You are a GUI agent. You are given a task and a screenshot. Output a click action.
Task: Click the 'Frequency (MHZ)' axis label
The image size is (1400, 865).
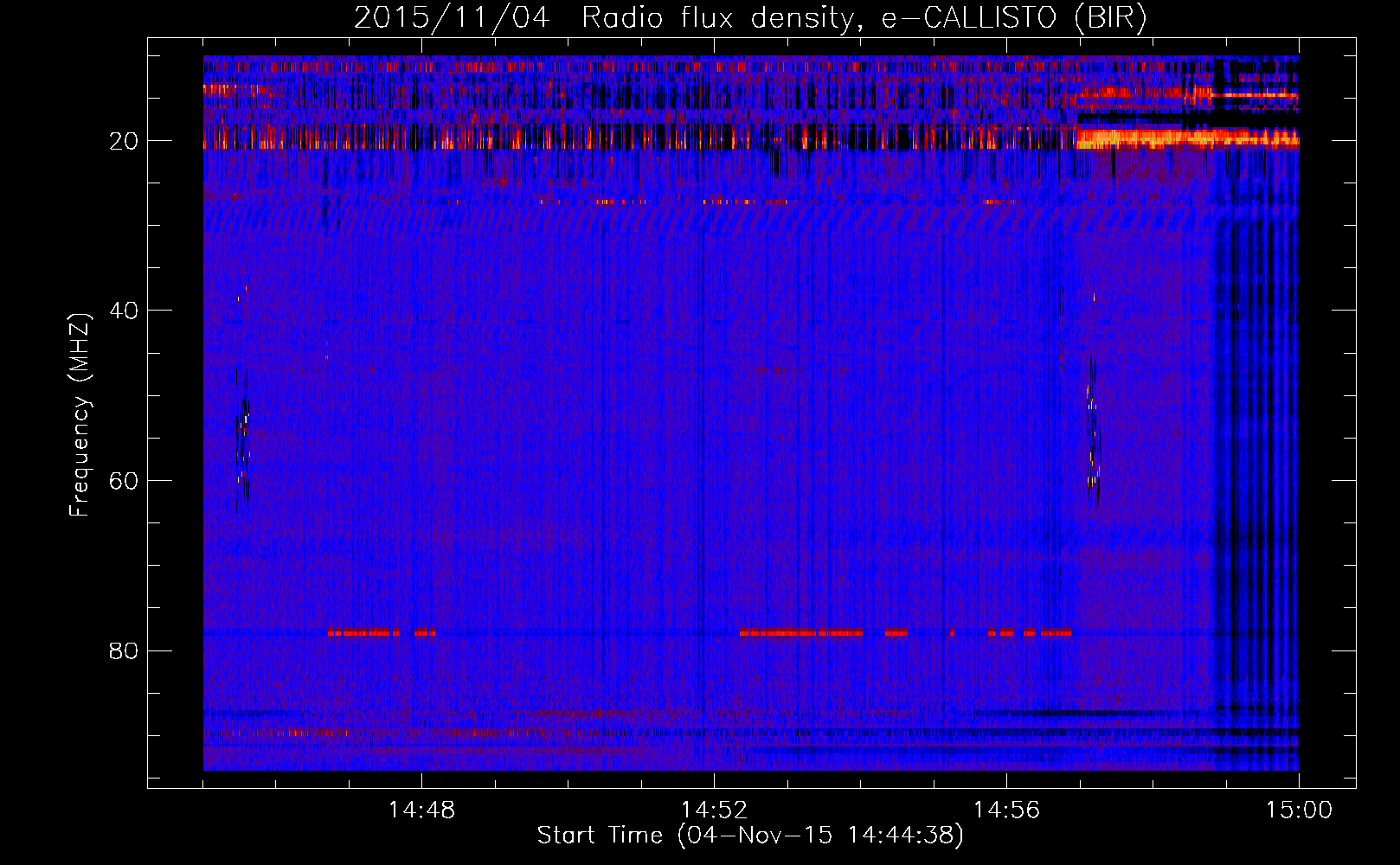pyautogui.click(x=79, y=415)
